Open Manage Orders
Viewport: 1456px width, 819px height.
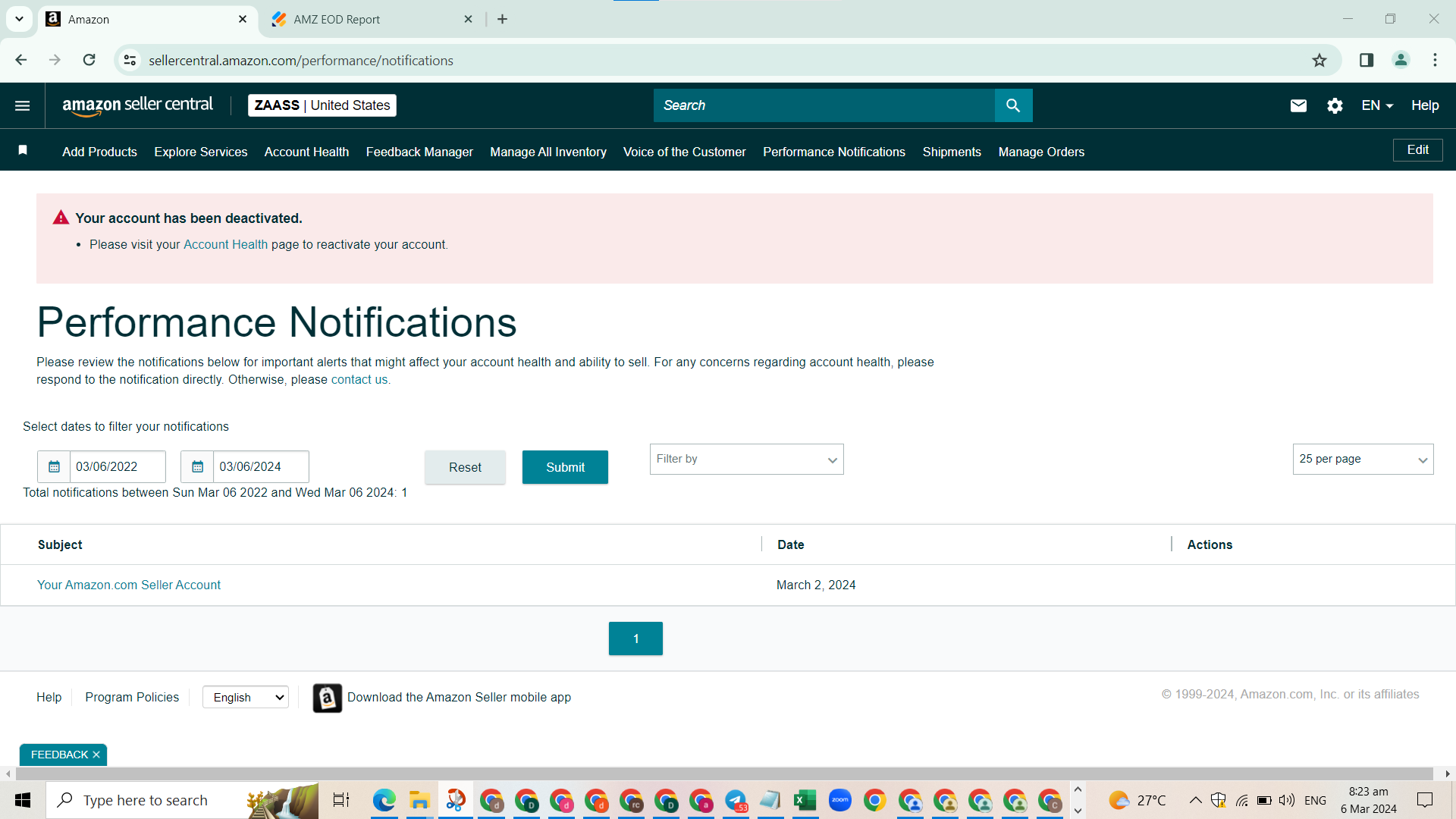(1041, 152)
